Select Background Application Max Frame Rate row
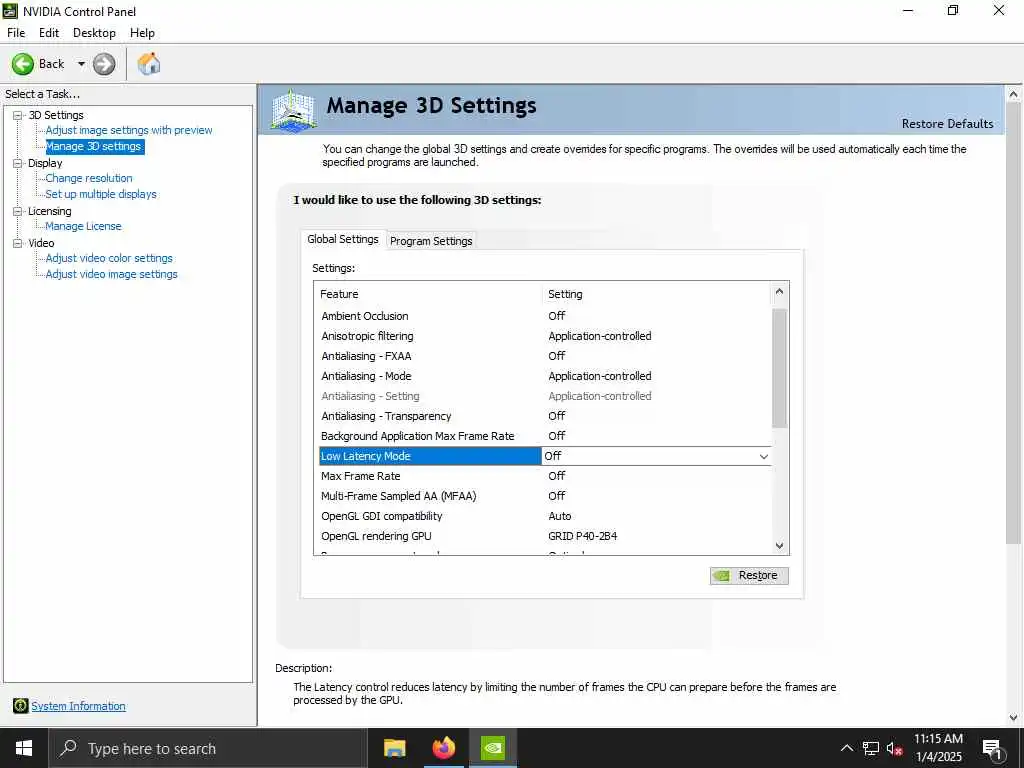The image size is (1024, 768). [x=545, y=436]
